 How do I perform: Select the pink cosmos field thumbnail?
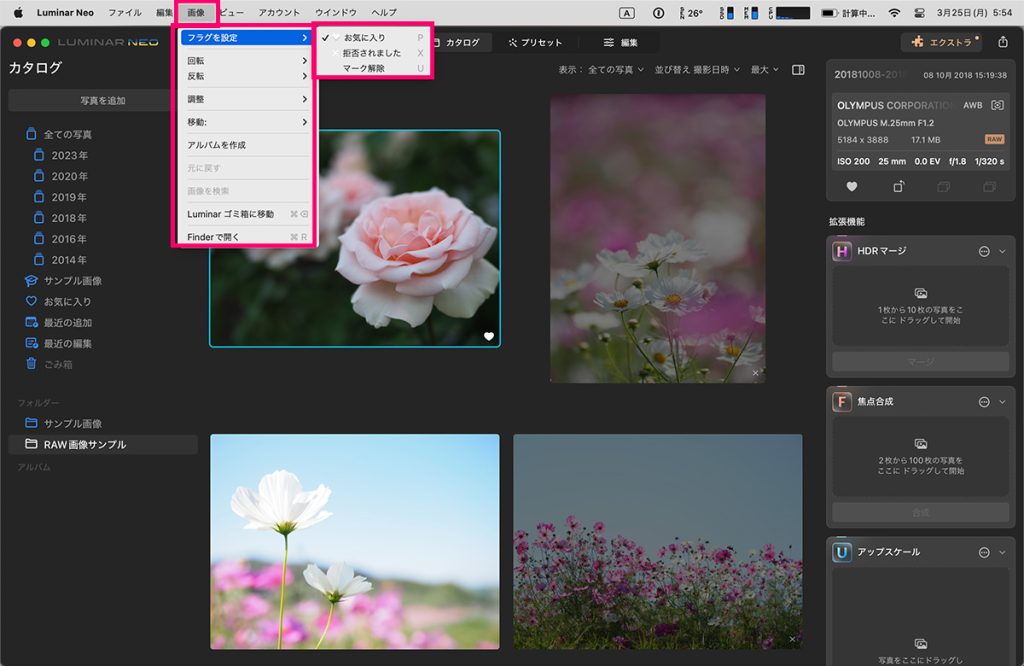[658, 541]
